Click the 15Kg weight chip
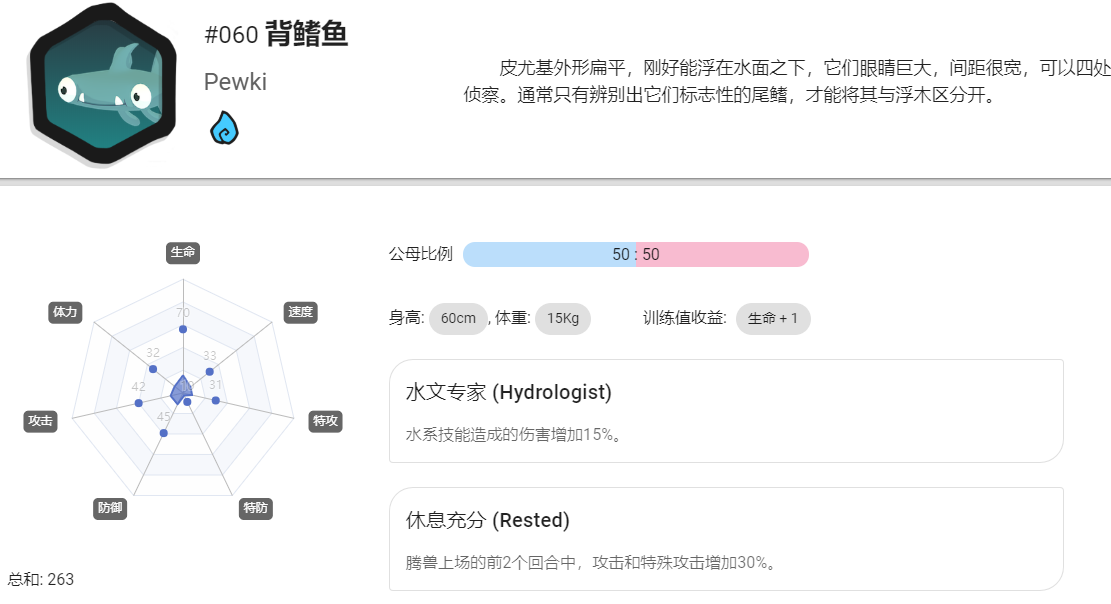 pyautogui.click(x=563, y=318)
